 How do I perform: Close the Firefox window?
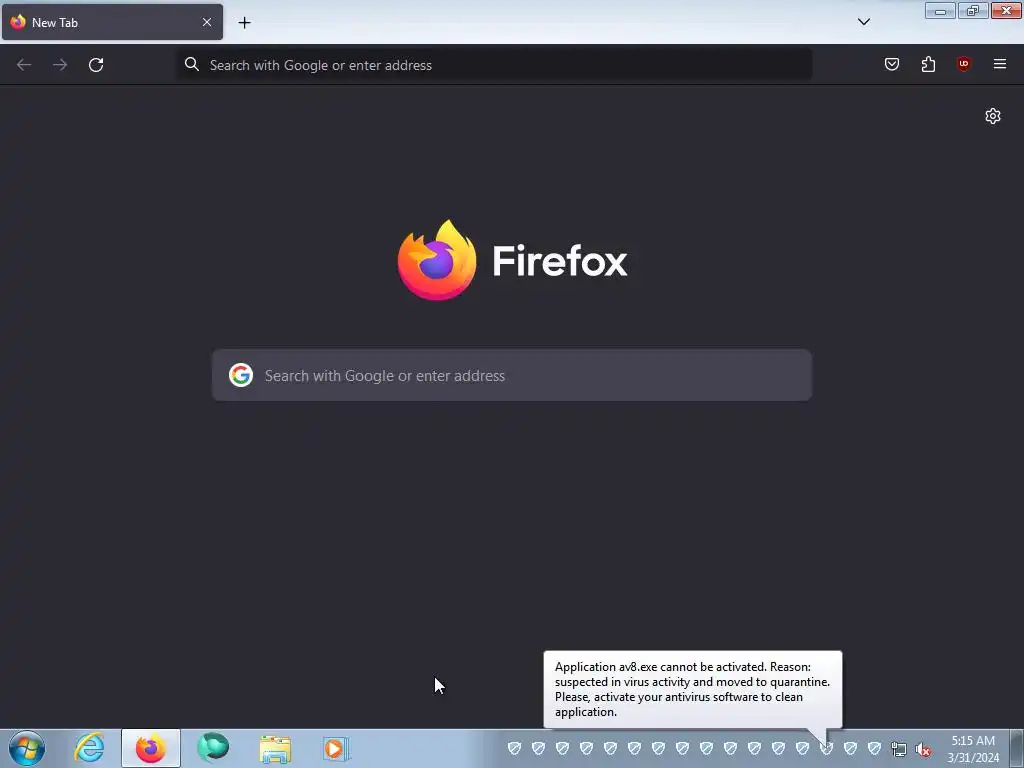pyautogui.click(x=1006, y=10)
